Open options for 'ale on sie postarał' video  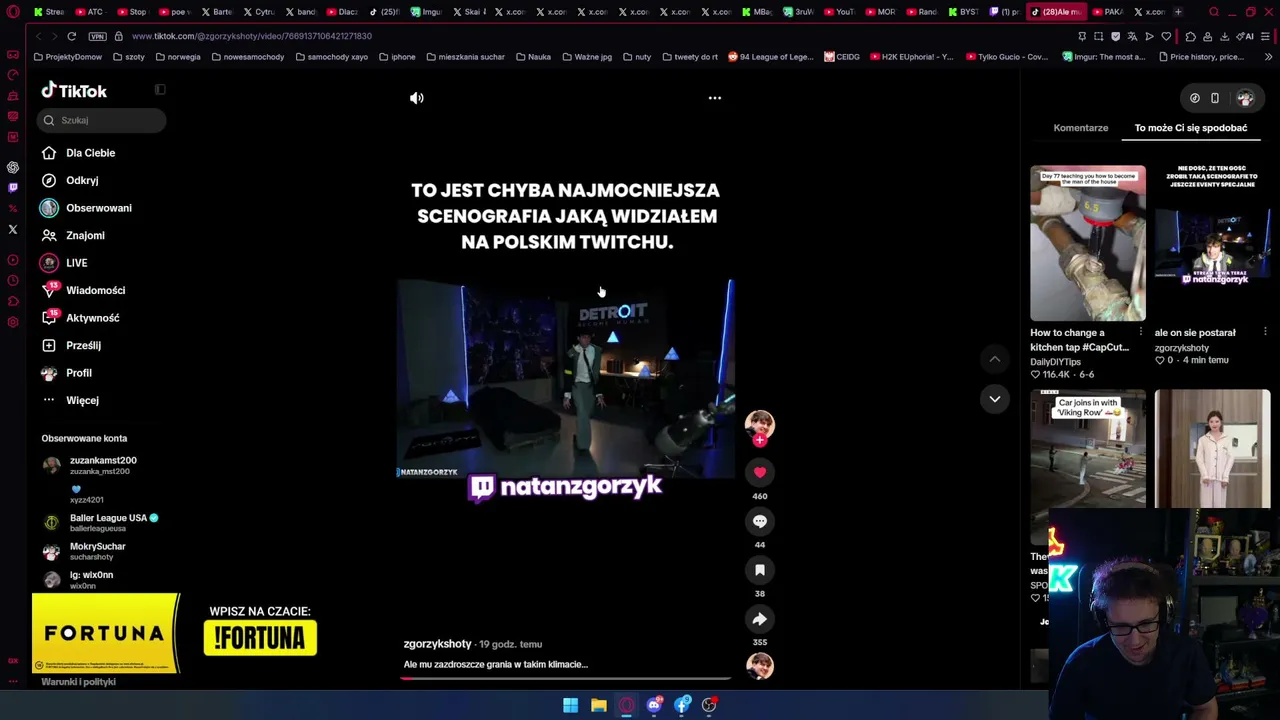1265,332
